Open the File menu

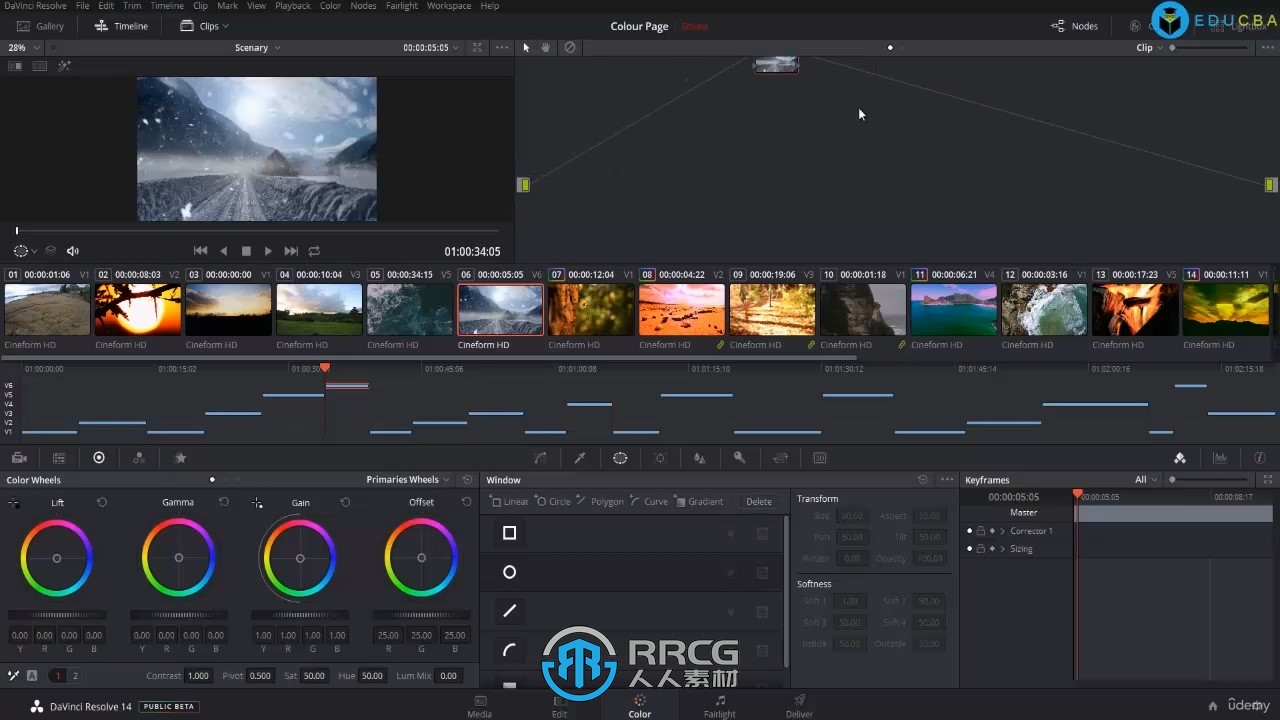point(83,6)
